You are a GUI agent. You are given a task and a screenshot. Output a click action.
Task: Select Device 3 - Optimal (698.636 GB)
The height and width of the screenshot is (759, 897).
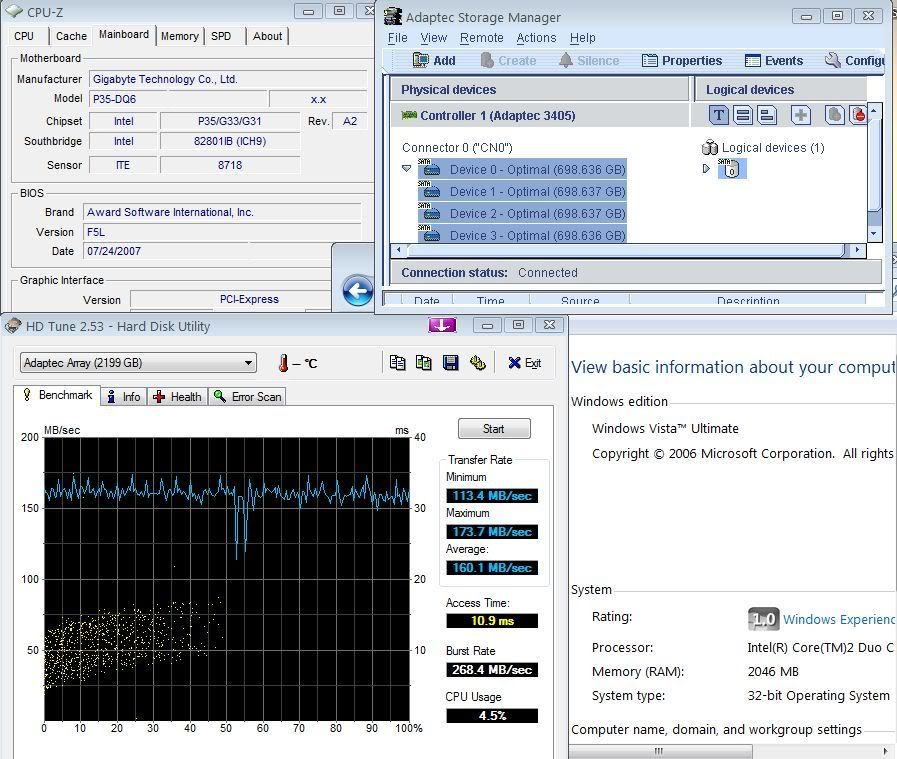537,235
